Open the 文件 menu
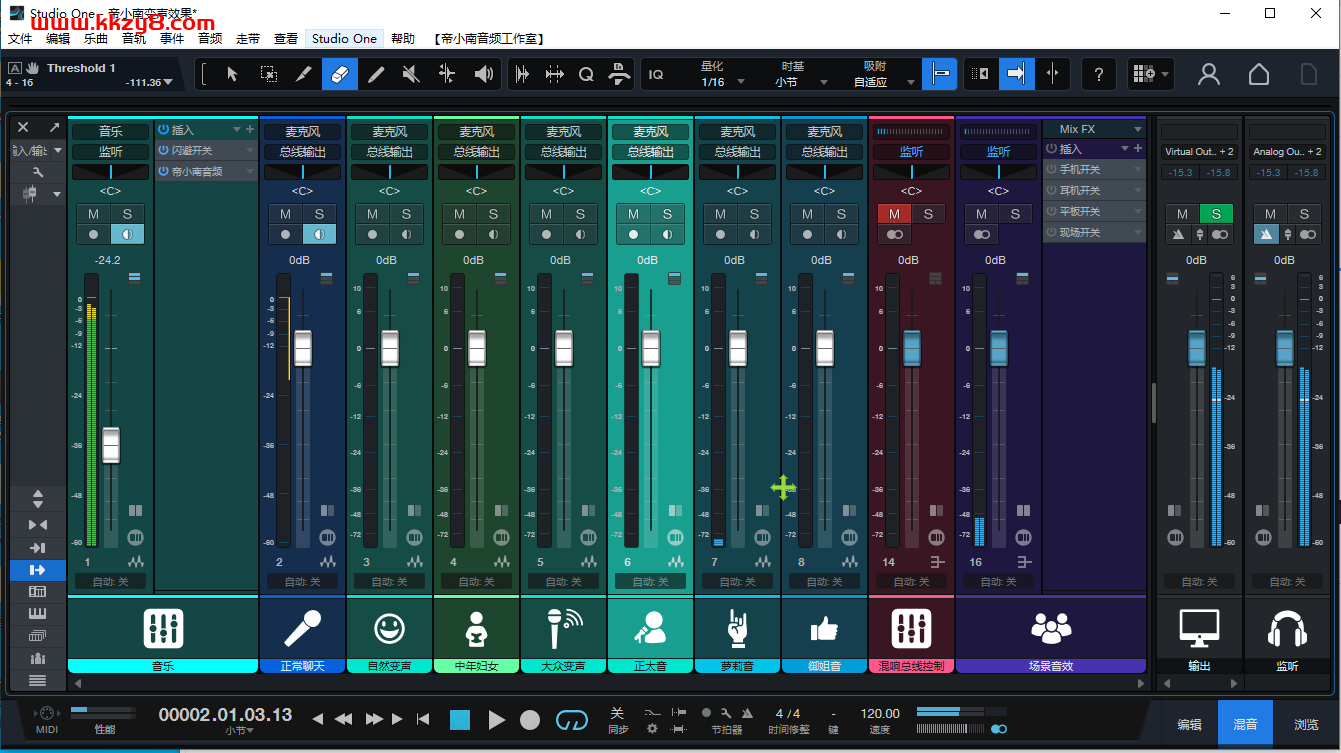This screenshot has height=753, width=1341. (20, 38)
